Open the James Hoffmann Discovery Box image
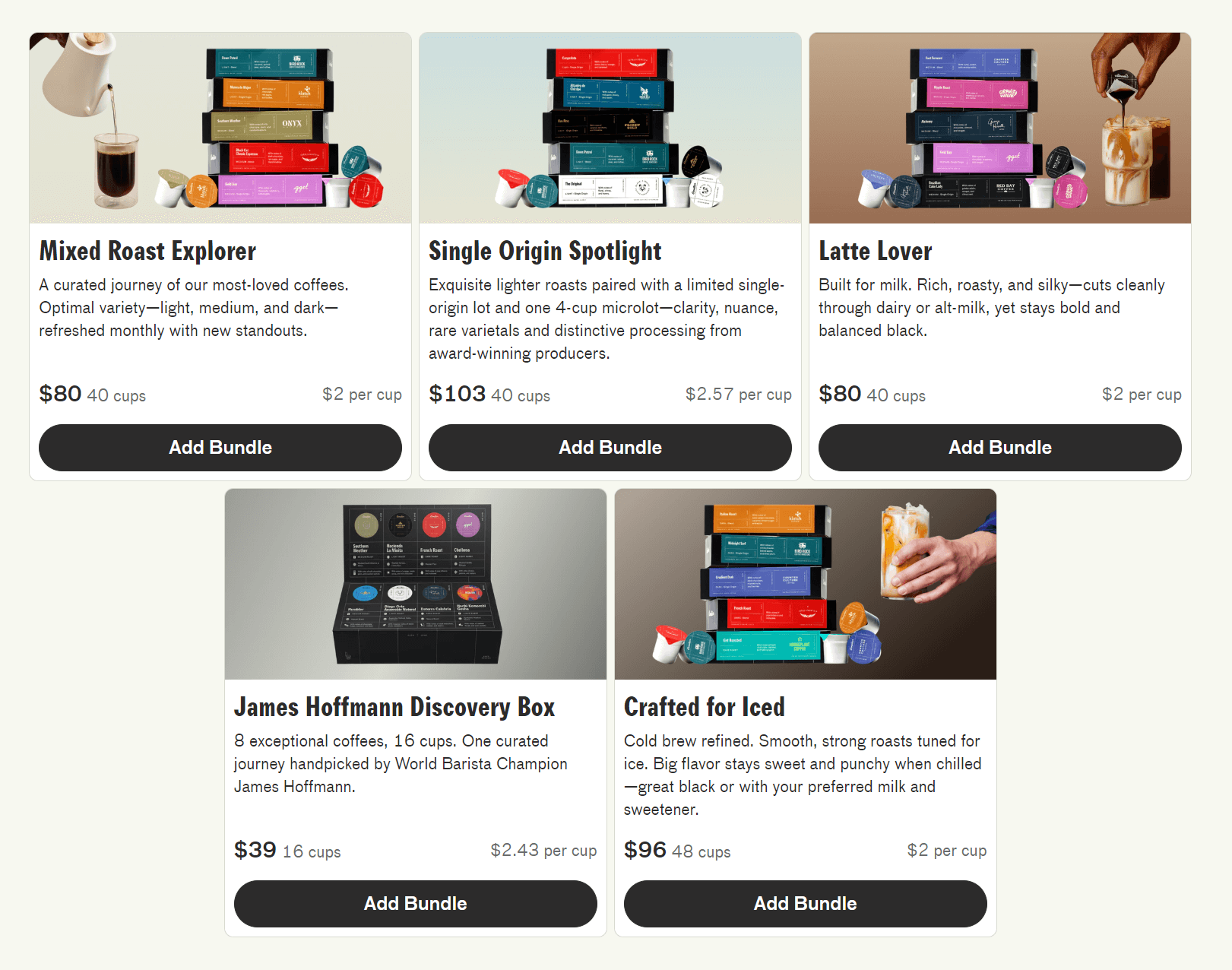Viewport: 1232px width, 970px height. [x=416, y=584]
